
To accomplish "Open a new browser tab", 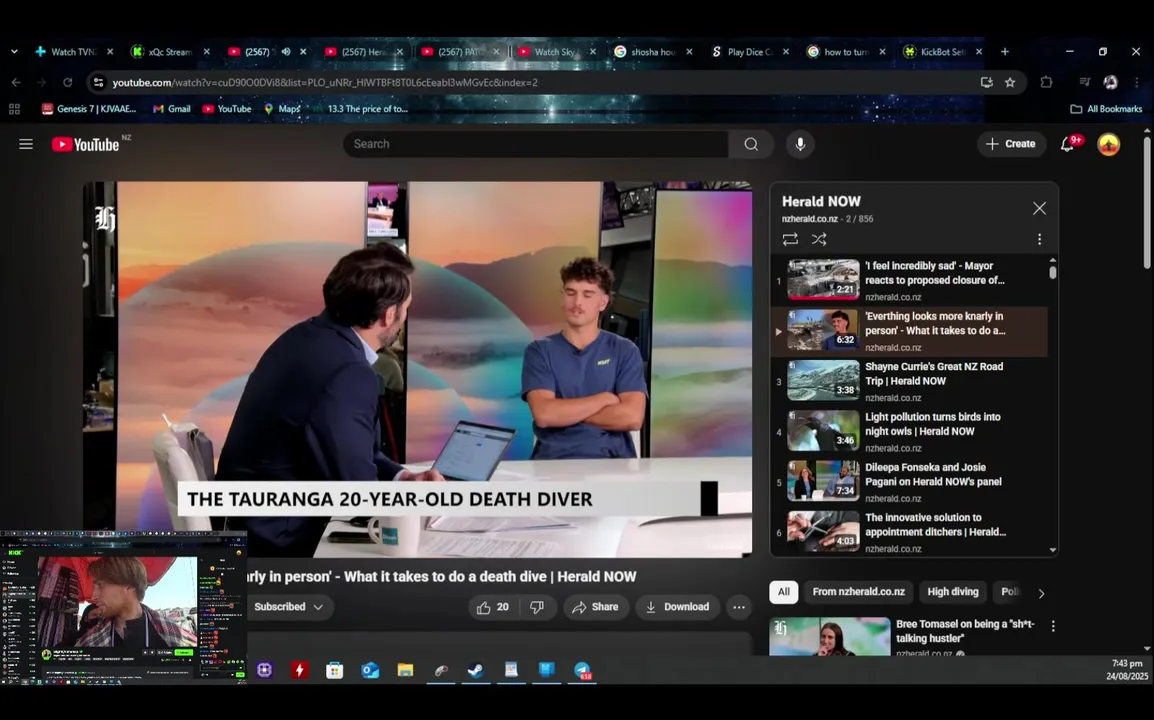I will 1005,52.
